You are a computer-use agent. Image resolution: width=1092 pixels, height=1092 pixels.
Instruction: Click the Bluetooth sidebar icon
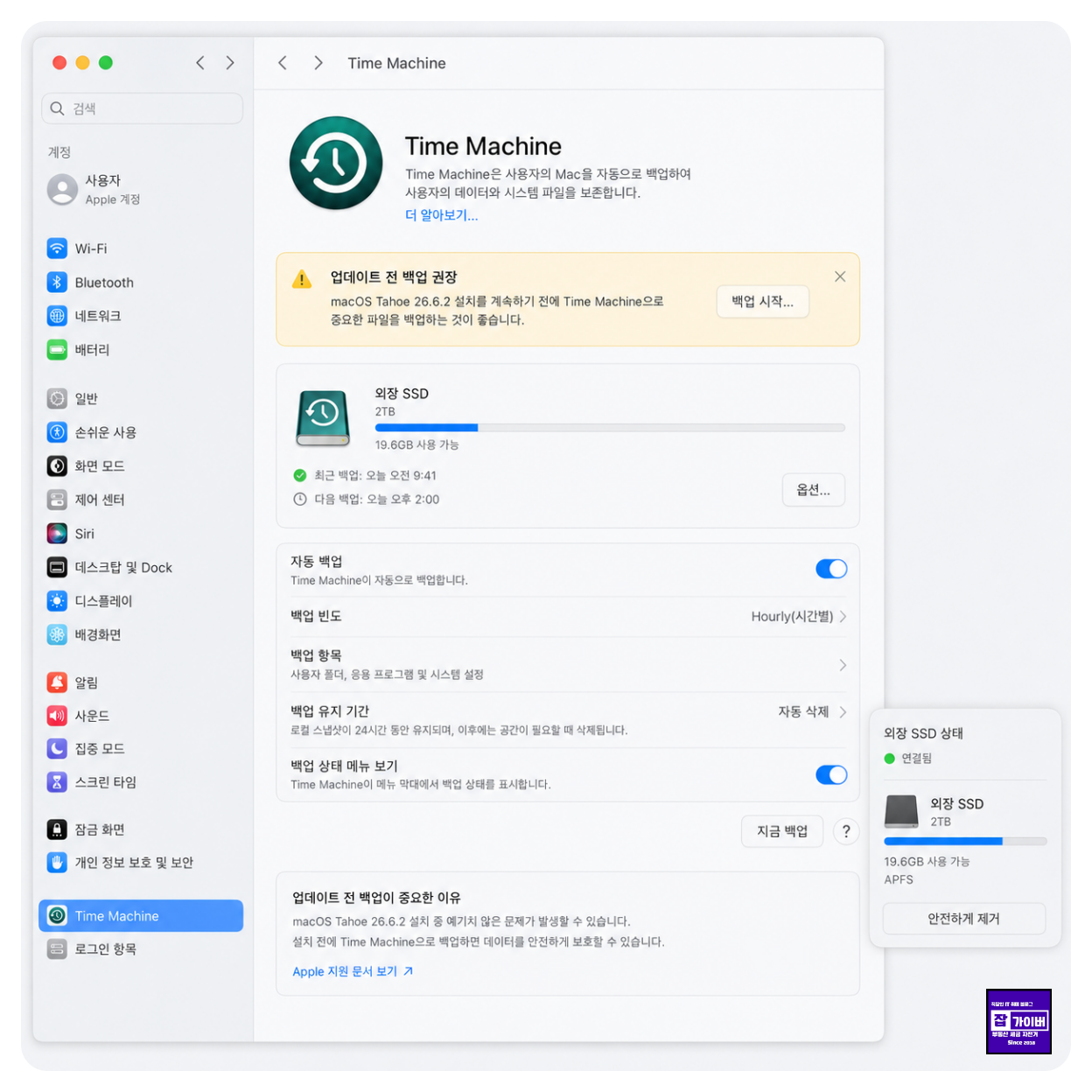click(57, 282)
